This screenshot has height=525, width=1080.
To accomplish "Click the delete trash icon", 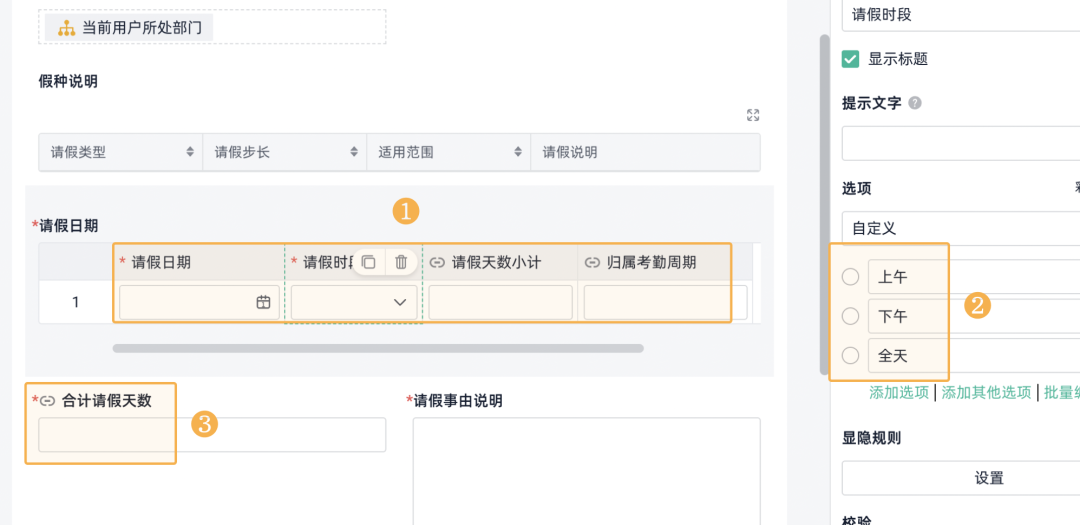I will click(x=401, y=262).
